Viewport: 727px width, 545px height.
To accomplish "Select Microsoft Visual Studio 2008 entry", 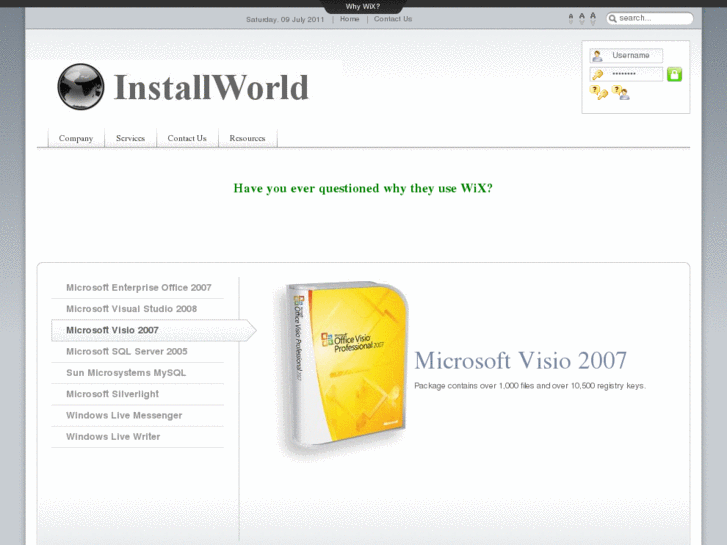I will pos(138,309).
